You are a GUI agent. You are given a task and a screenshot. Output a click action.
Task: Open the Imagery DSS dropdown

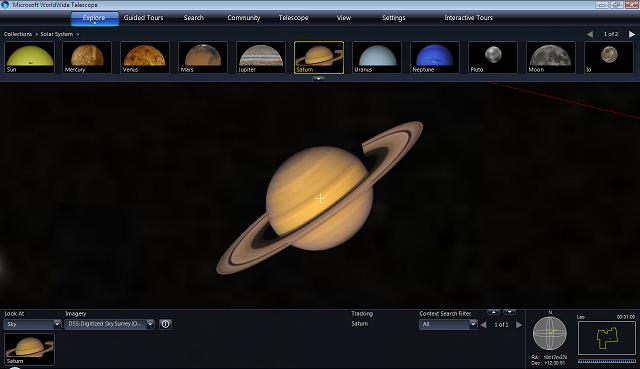click(109, 324)
